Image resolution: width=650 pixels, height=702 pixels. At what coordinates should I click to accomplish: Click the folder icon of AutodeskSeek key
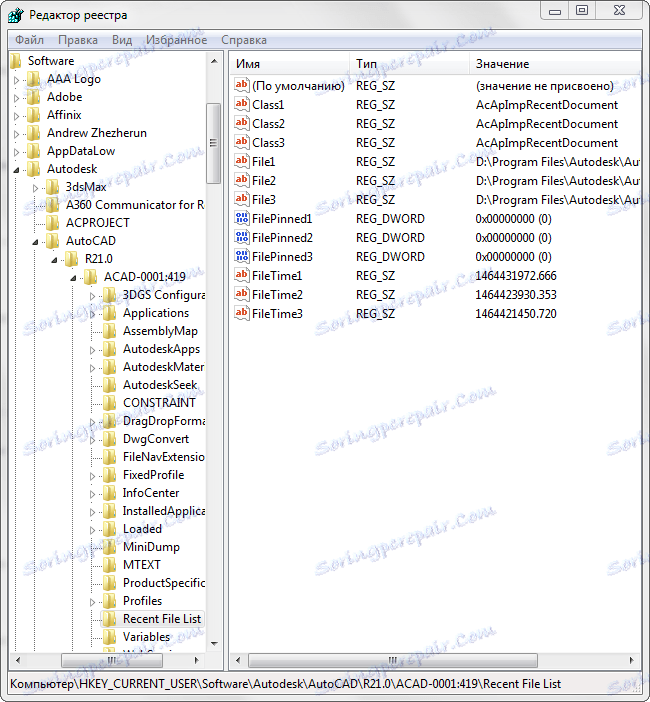click(x=110, y=385)
